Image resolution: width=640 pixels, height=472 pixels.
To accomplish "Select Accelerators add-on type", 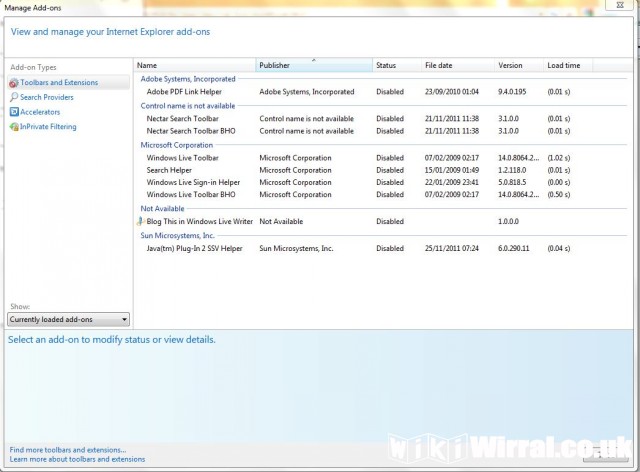I will coord(40,112).
